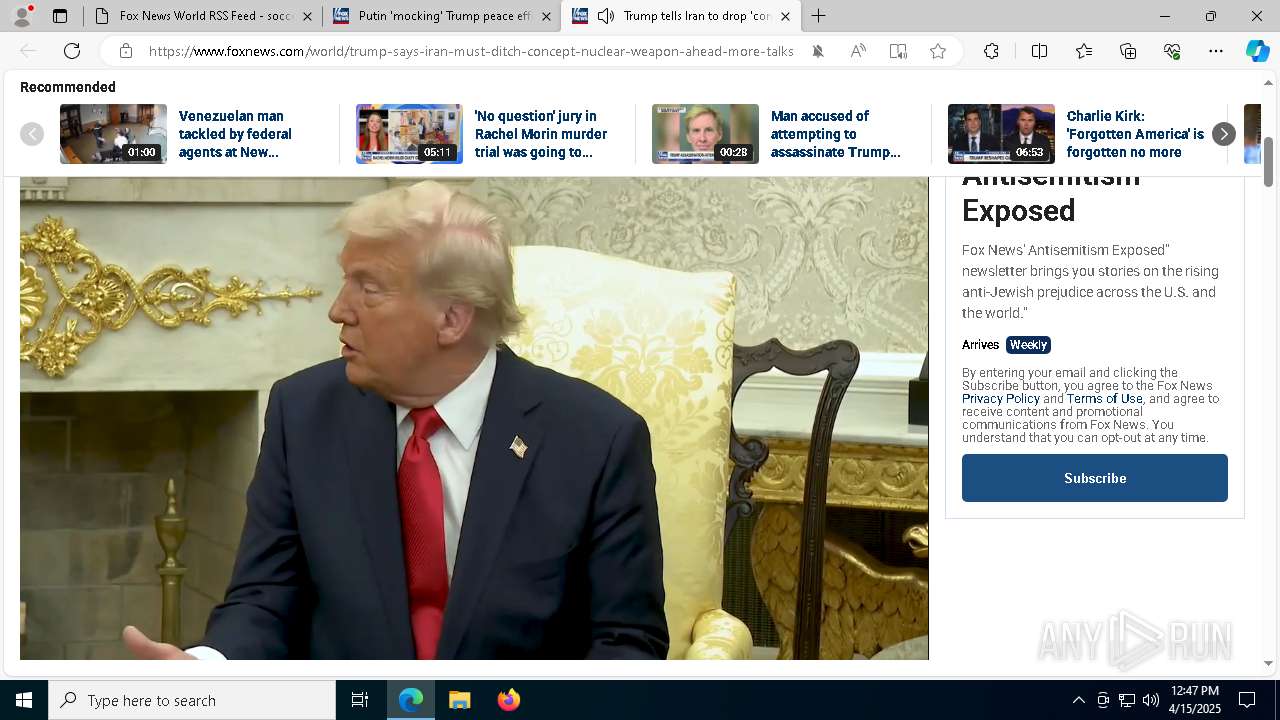Close the Trump tells Iran tab
1280x720 pixels.
[x=785, y=16]
